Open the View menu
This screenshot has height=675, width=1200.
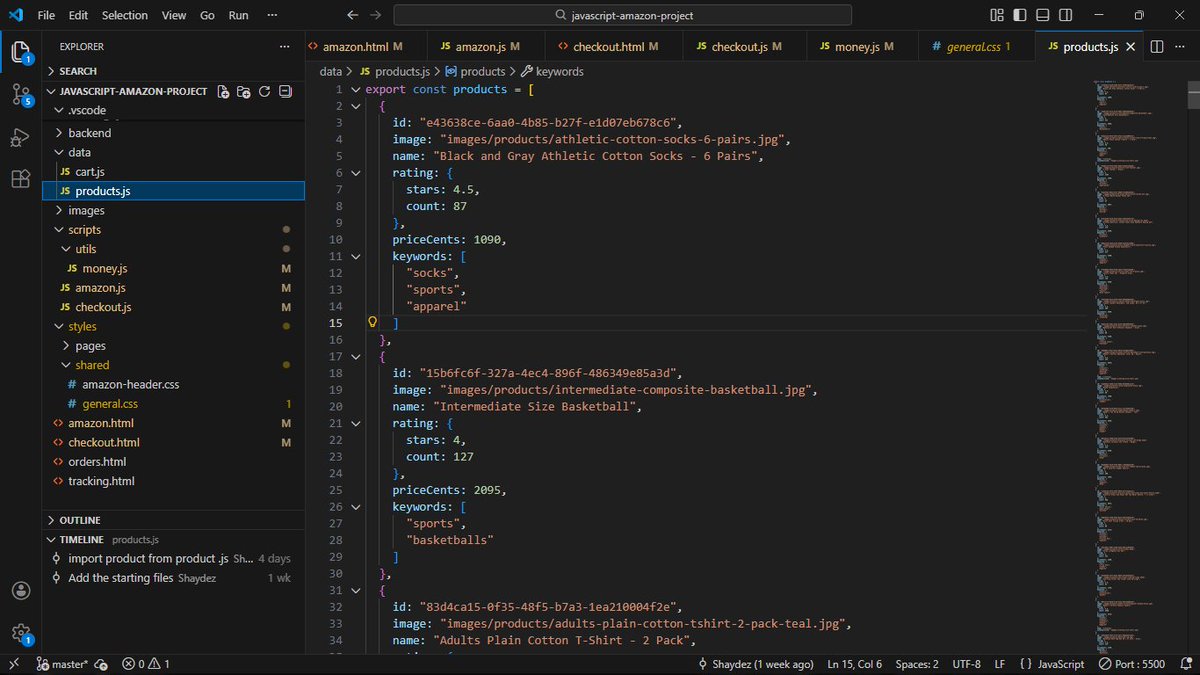174,15
